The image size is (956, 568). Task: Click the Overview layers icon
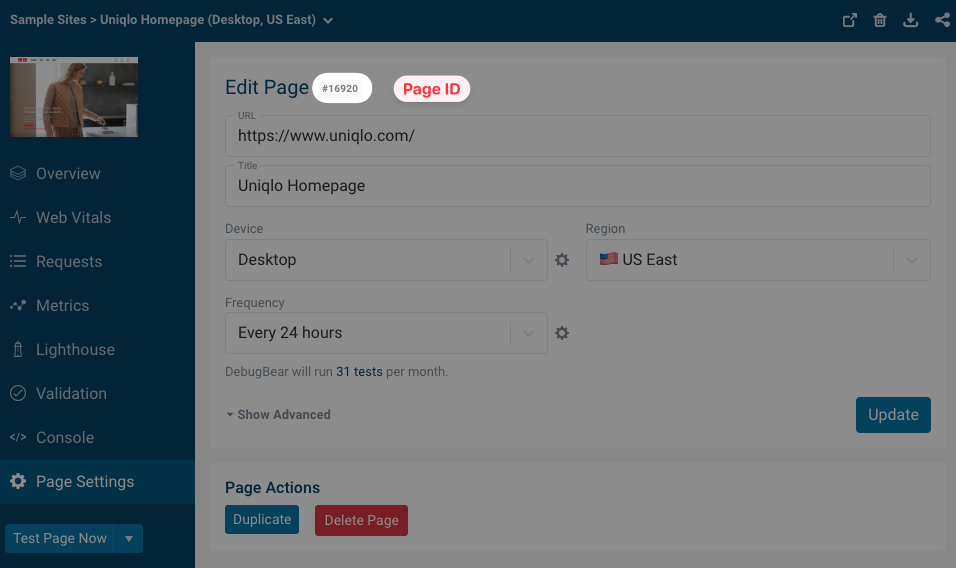tap(18, 174)
